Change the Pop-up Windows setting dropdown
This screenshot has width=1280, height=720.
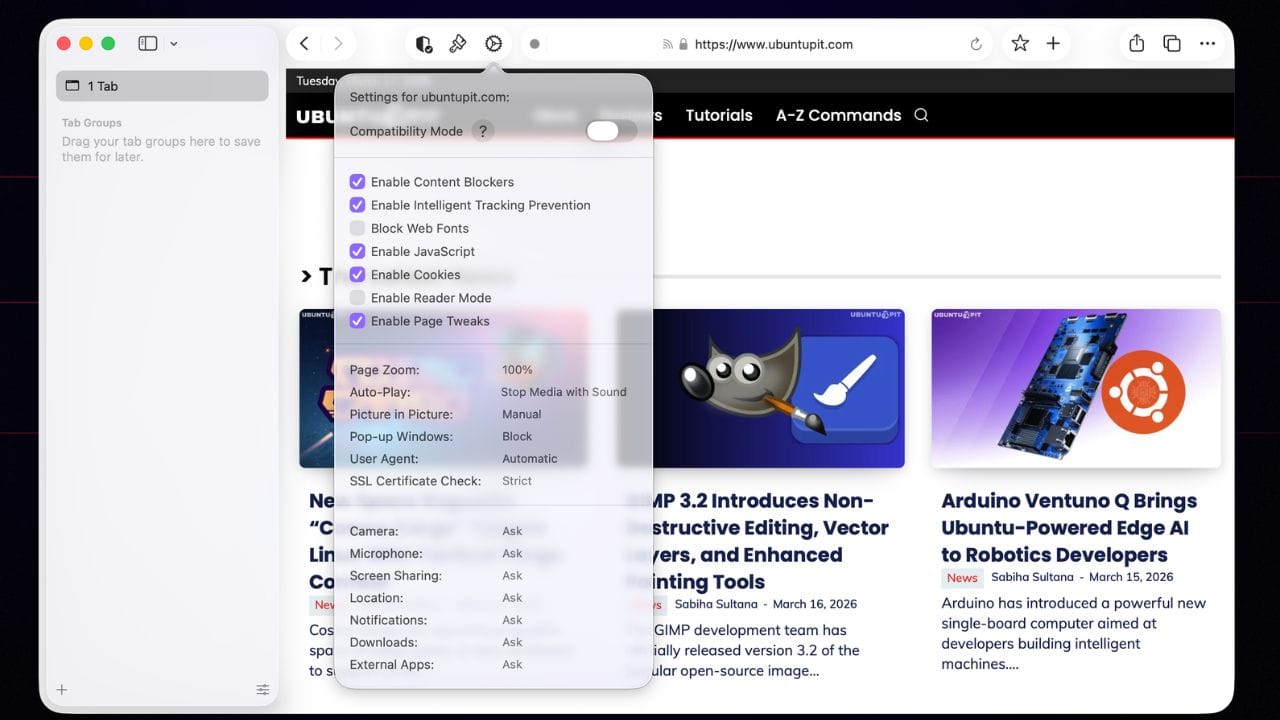pos(517,436)
